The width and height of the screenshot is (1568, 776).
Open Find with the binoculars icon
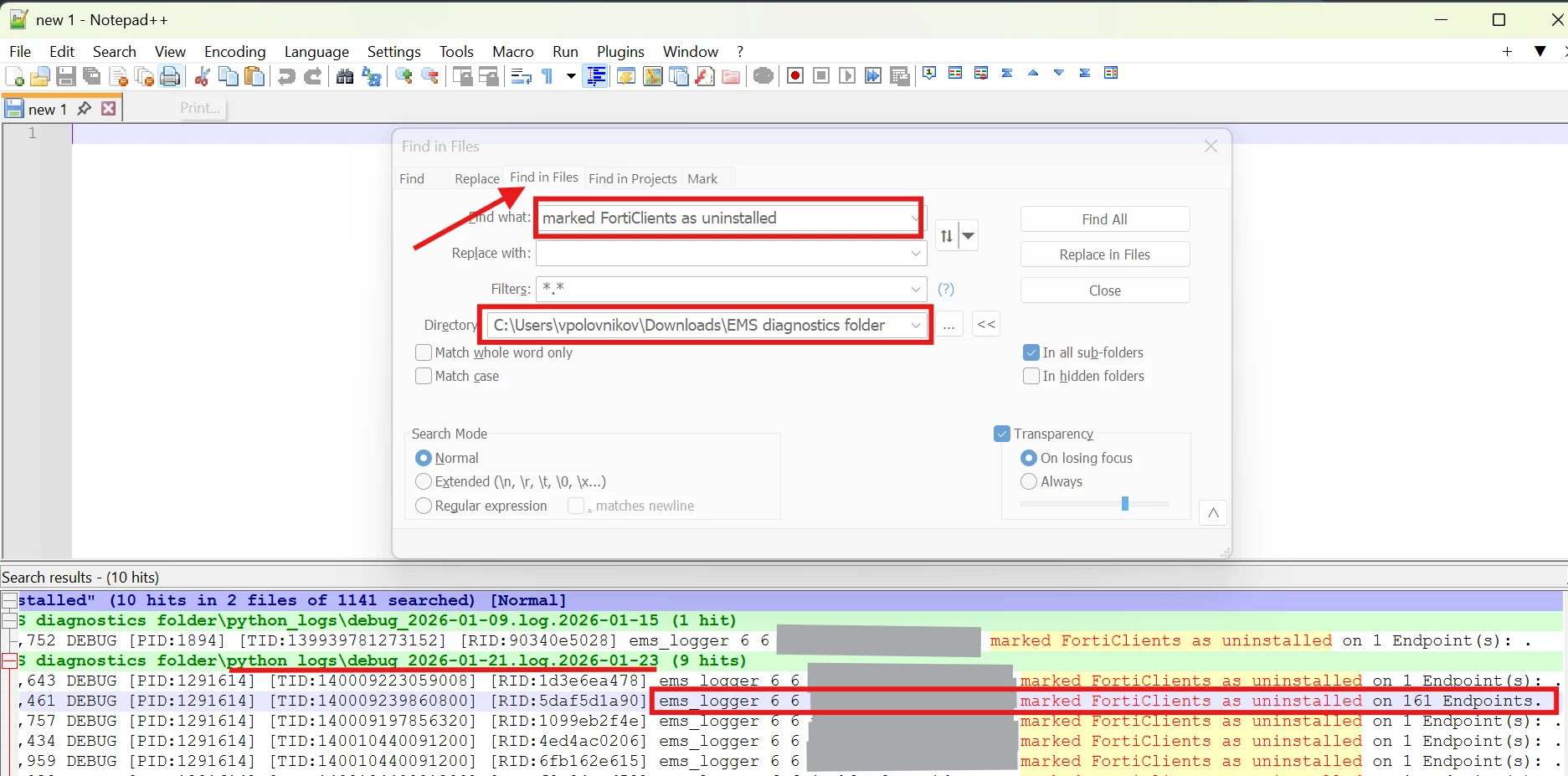[x=344, y=77]
